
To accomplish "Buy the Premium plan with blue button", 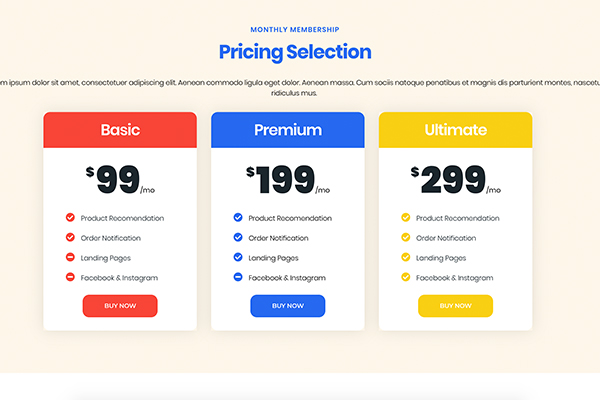I will pyautogui.click(x=288, y=306).
